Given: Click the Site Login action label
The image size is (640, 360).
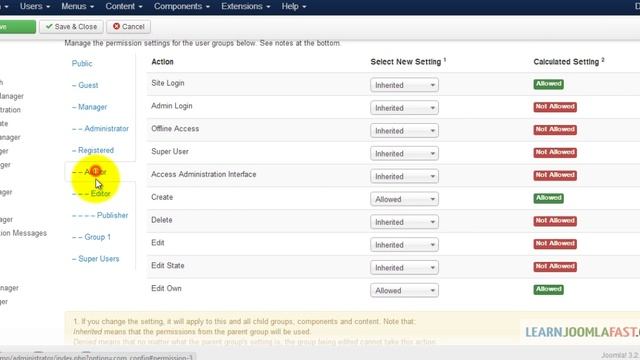Looking at the screenshot, I should pyautogui.click(x=168, y=83).
